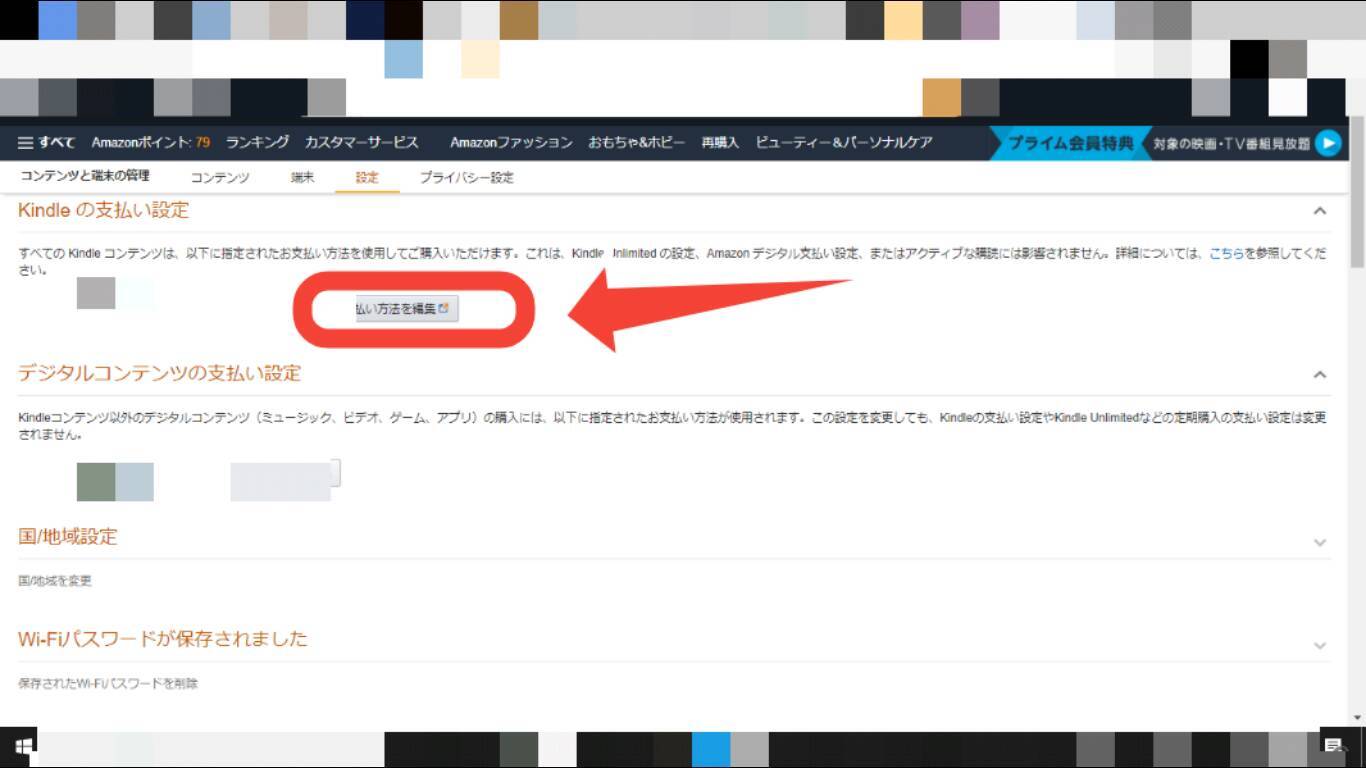
Task: Open Amazonファッション in the nav bar
Action: point(511,143)
